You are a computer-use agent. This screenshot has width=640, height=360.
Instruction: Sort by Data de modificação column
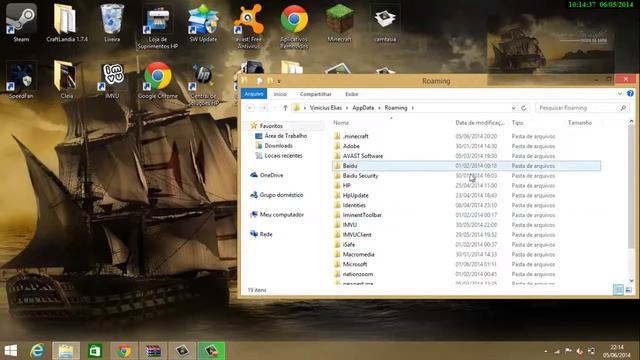click(x=480, y=122)
